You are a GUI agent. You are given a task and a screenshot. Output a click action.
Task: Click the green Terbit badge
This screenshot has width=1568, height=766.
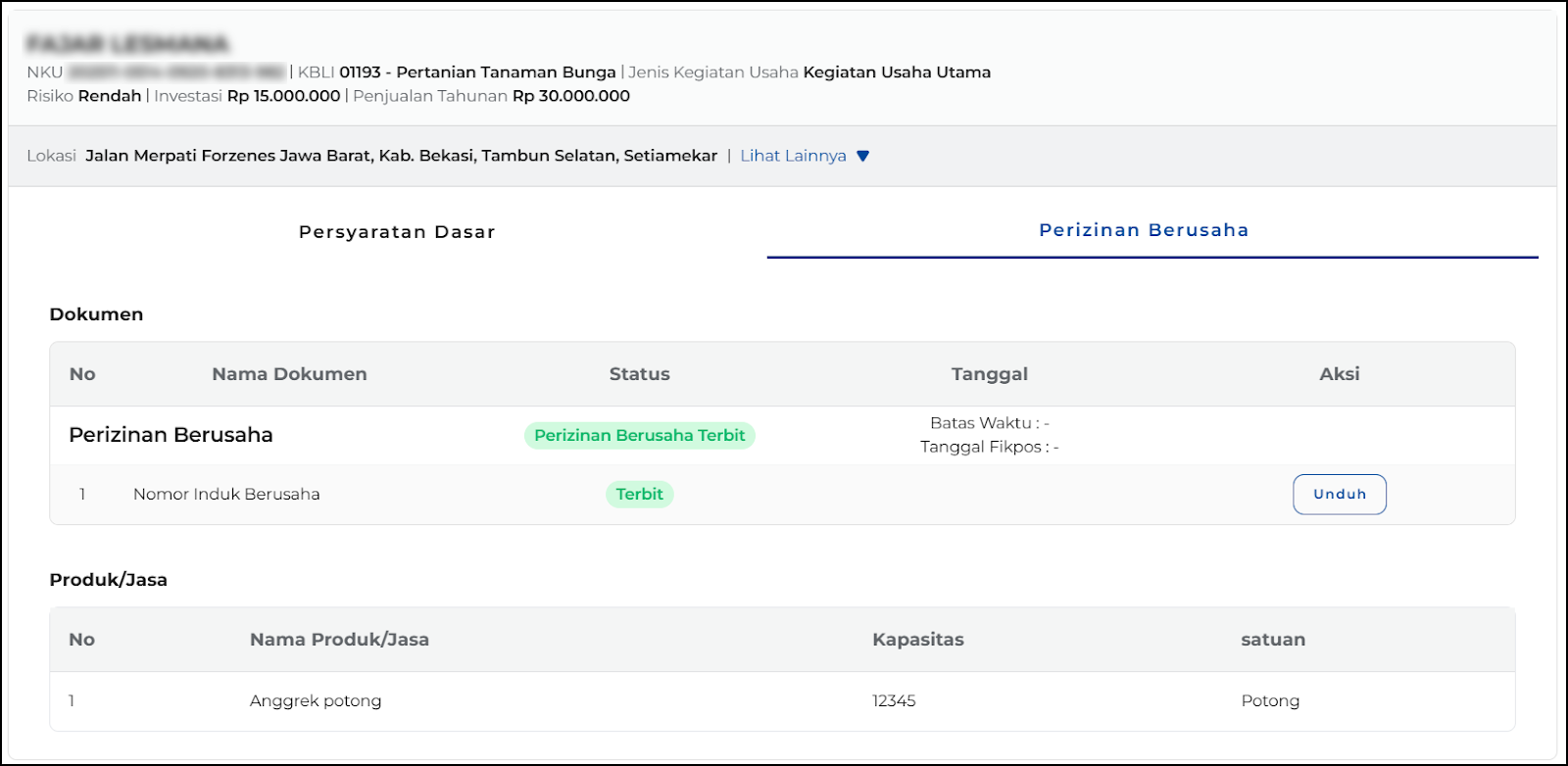(x=639, y=495)
